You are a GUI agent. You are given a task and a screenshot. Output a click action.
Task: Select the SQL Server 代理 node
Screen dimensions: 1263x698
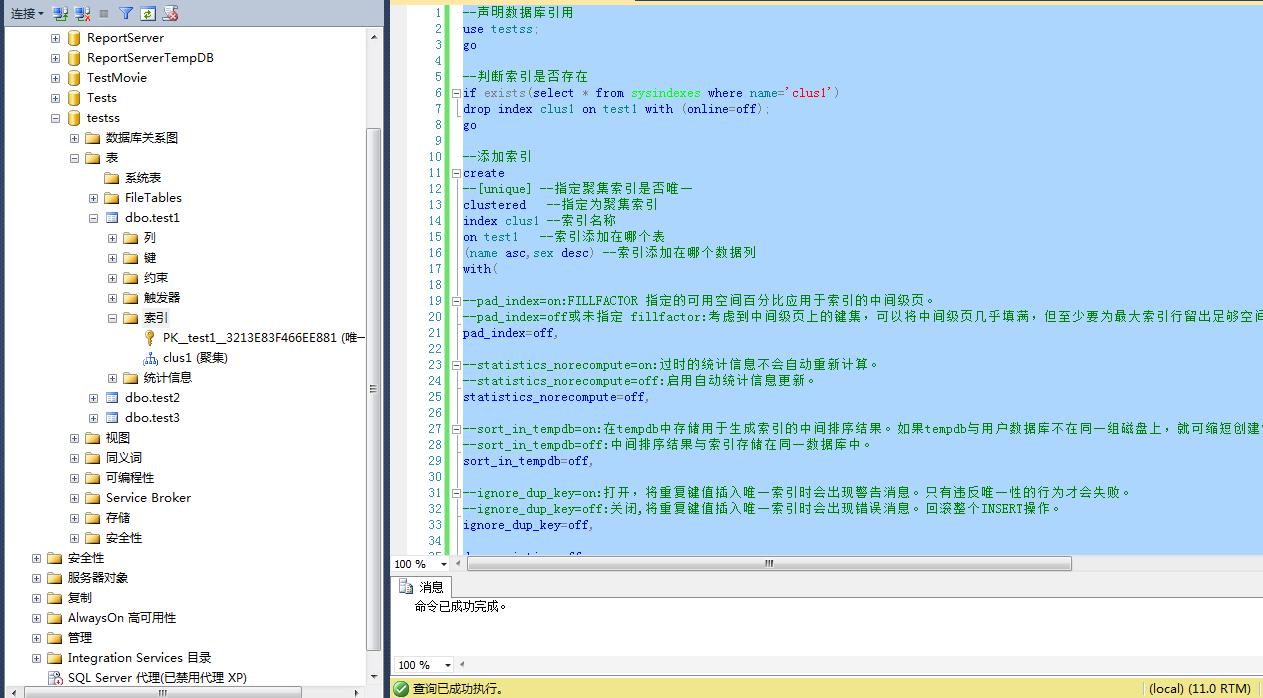[x=156, y=678]
